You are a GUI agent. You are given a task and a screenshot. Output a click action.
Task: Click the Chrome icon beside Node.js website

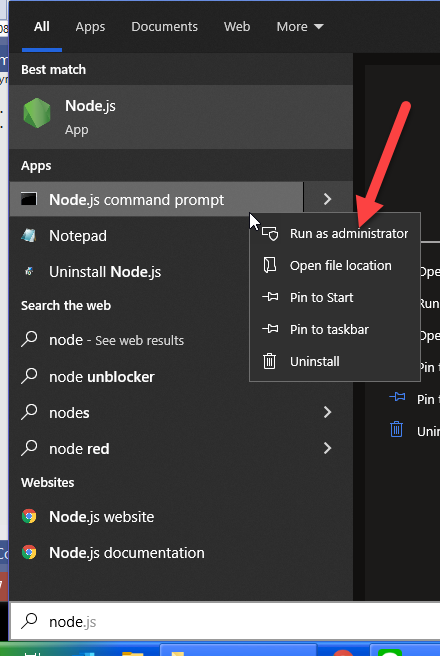tap(29, 516)
